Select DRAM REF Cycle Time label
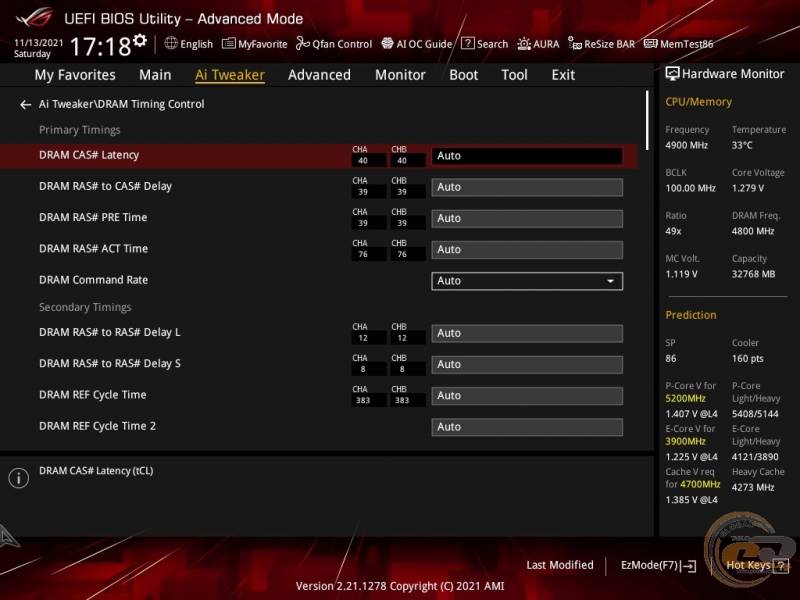 92,395
